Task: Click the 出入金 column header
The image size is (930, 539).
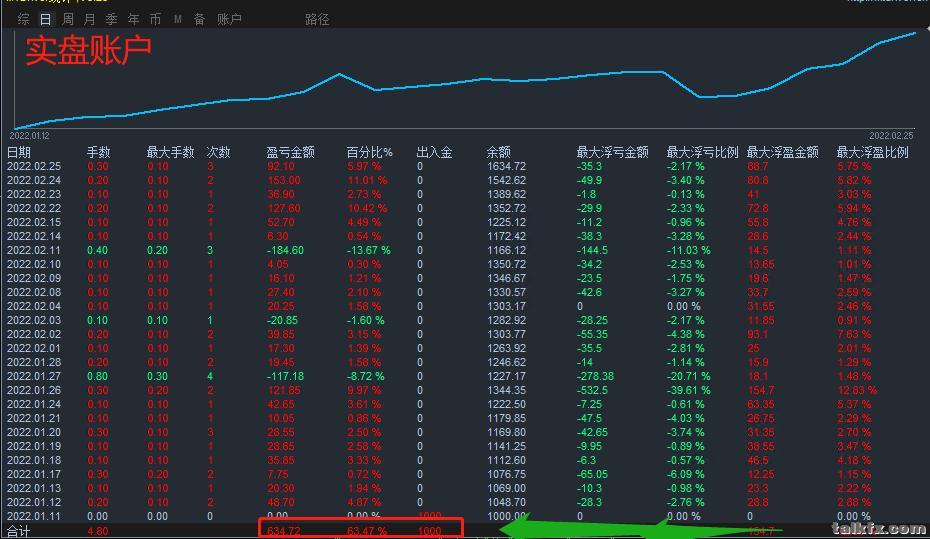Action: tap(435, 152)
